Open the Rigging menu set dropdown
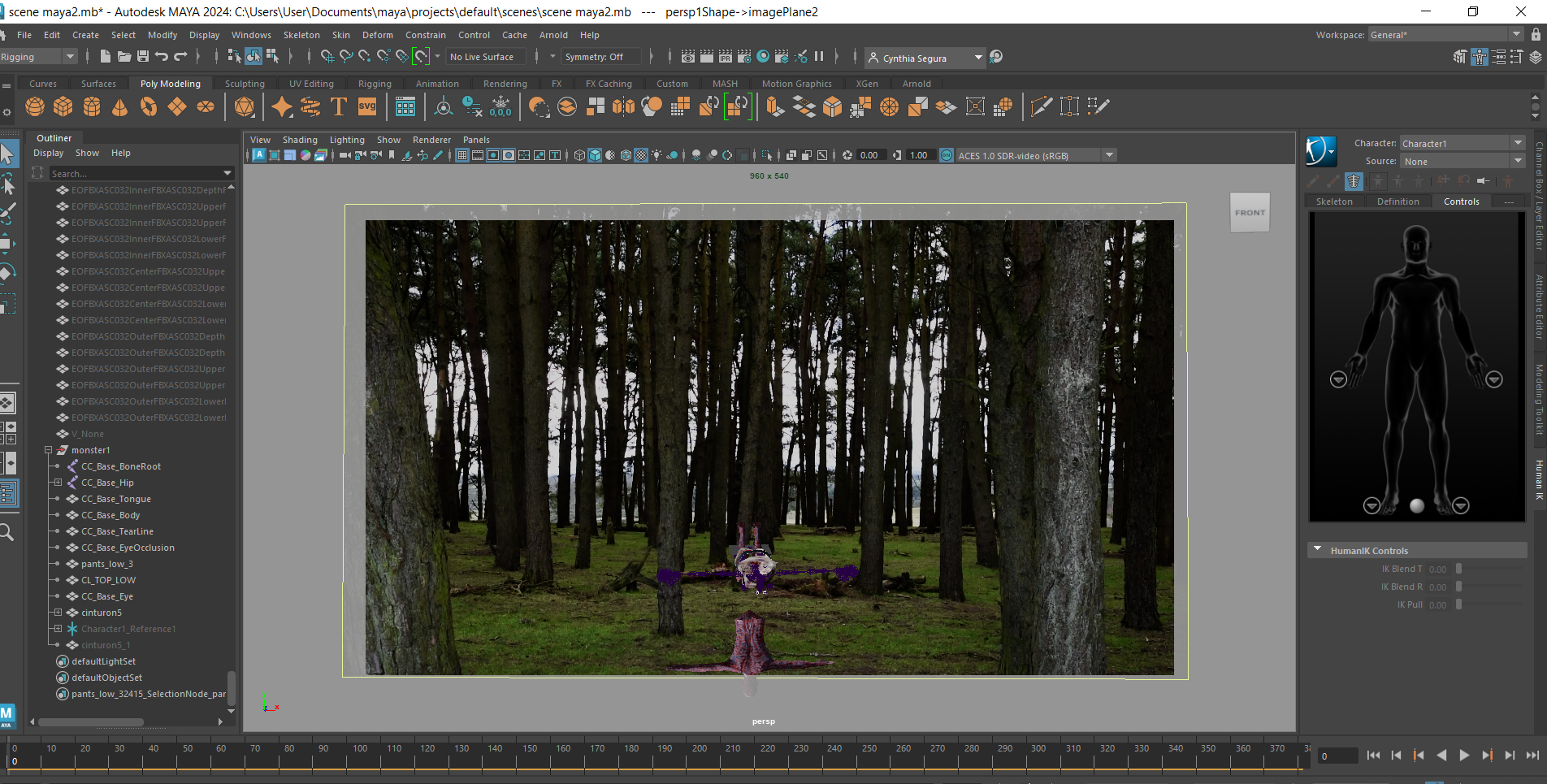The width and height of the screenshot is (1547, 784). click(x=38, y=57)
